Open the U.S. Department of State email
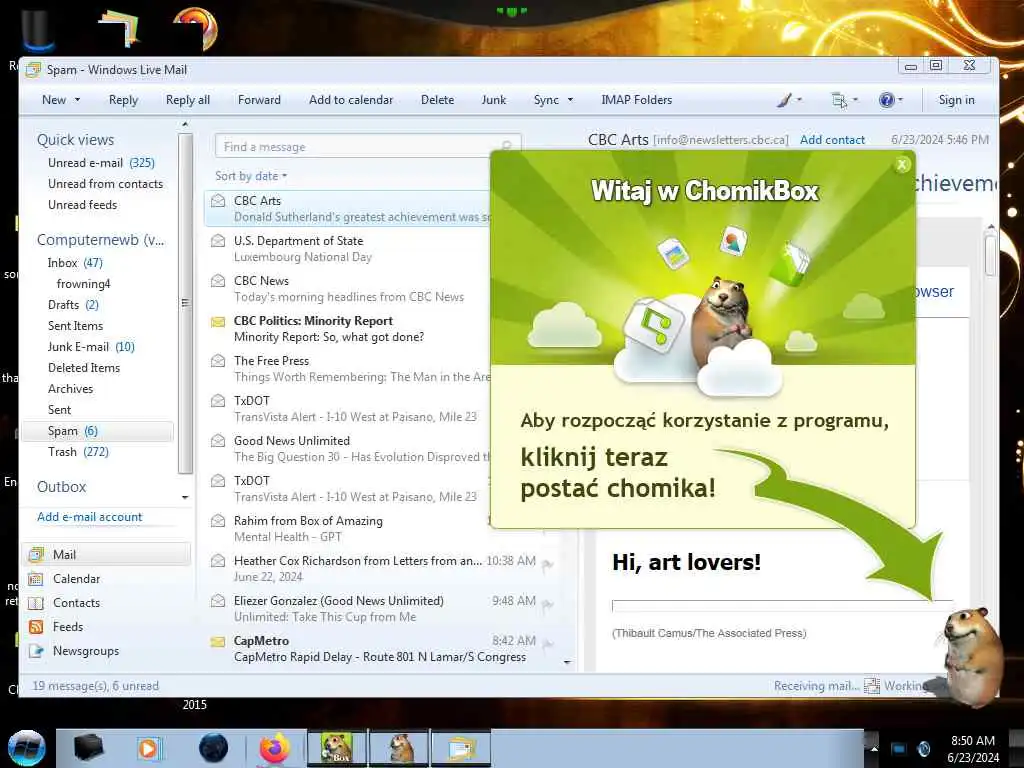This screenshot has height=768, width=1024. pos(347,249)
